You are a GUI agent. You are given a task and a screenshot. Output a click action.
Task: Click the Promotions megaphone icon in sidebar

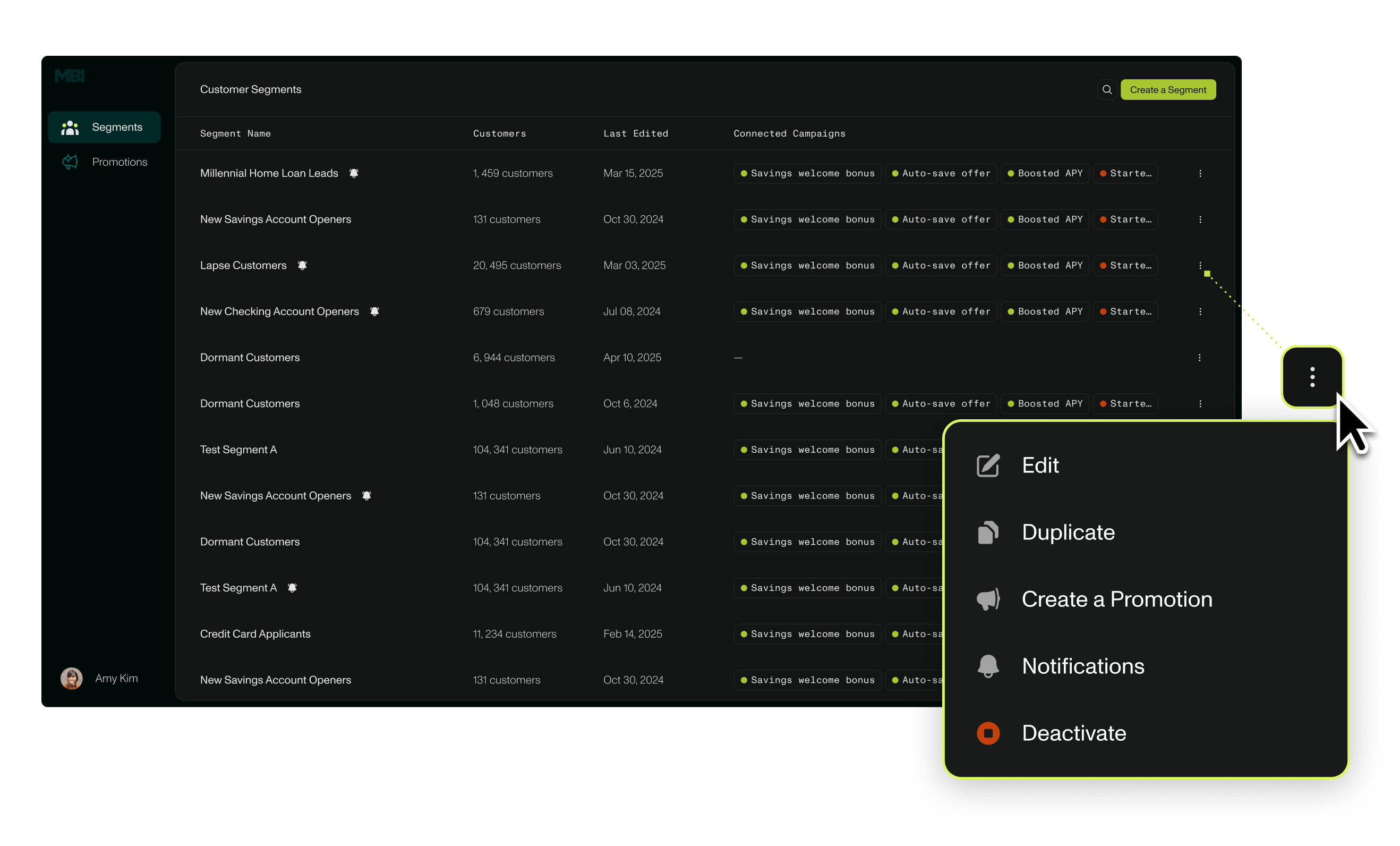coord(70,162)
